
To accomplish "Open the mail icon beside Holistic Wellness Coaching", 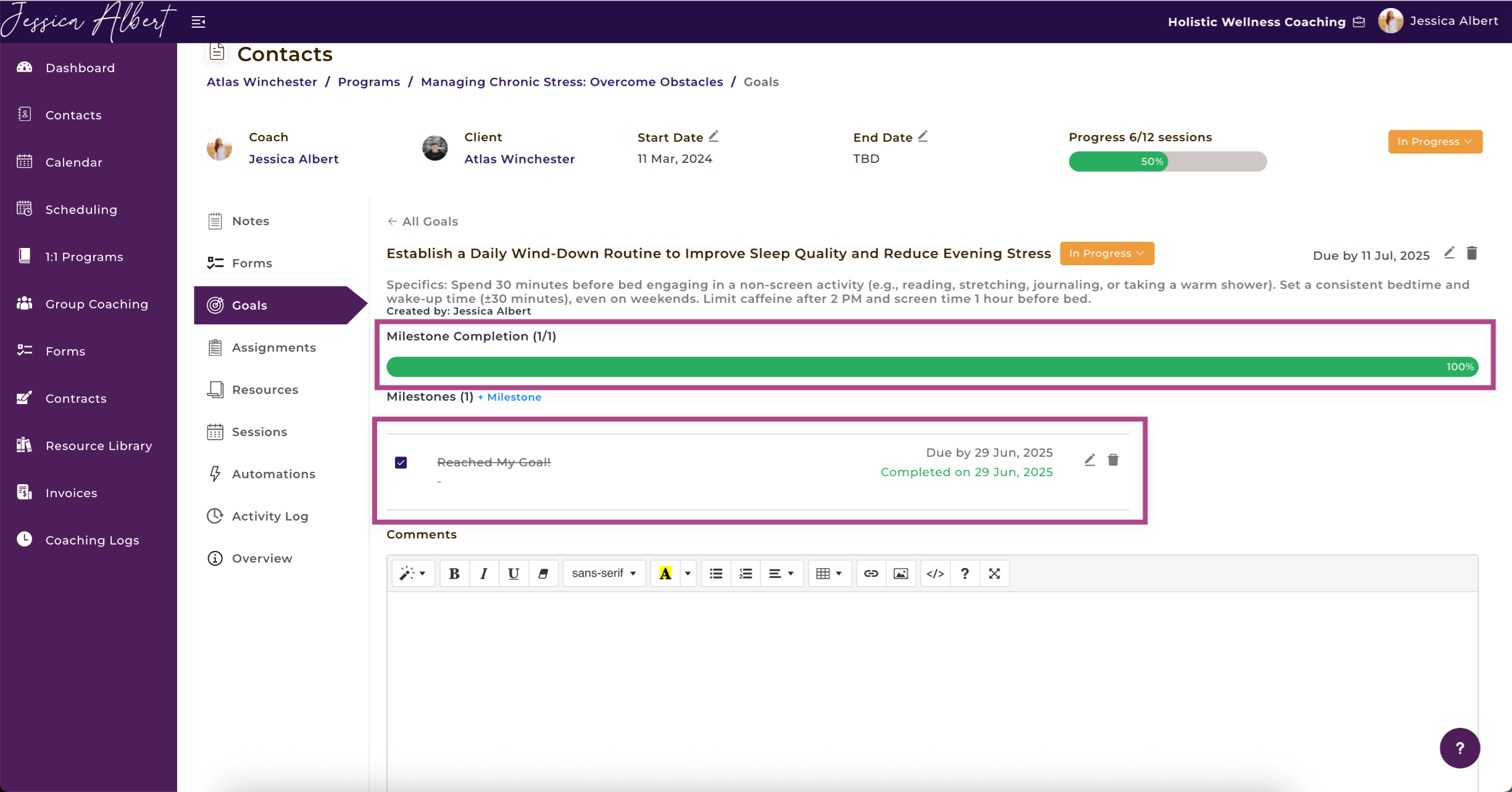I will [x=1359, y=22].
